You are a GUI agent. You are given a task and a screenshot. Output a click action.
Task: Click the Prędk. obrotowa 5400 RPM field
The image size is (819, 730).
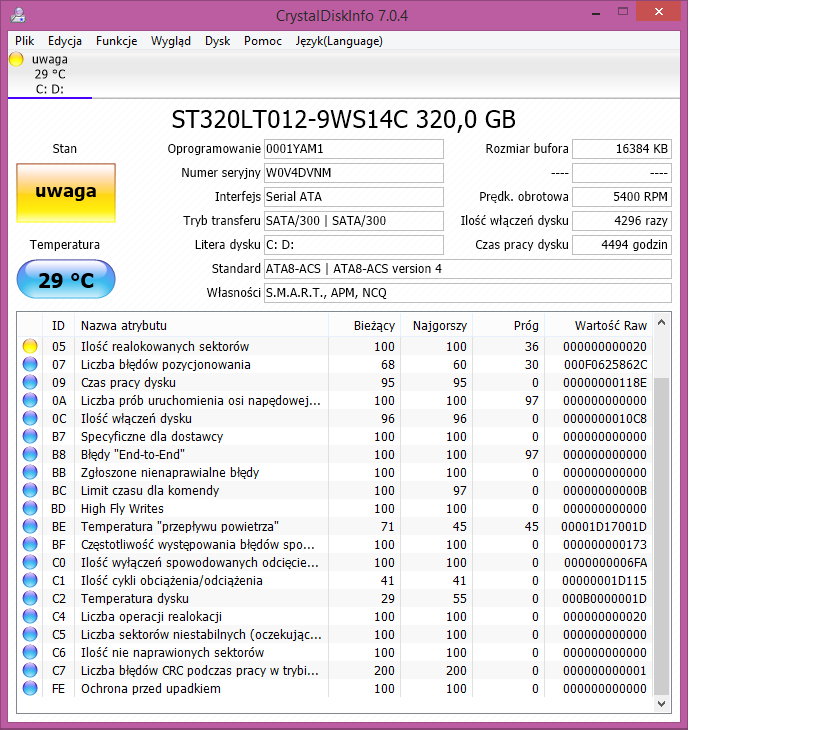[x=622, y=197]
